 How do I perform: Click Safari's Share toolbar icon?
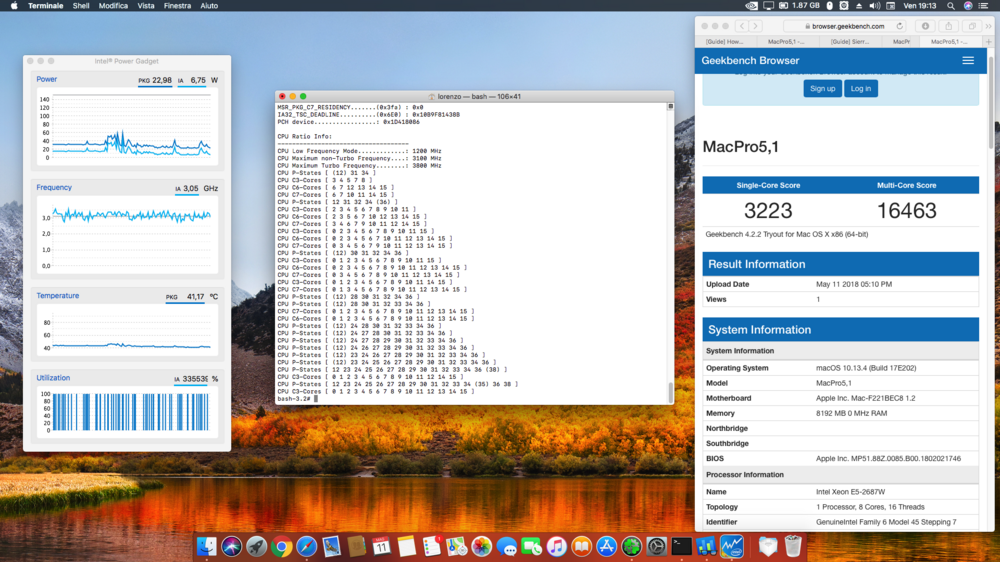coord(948,26)
